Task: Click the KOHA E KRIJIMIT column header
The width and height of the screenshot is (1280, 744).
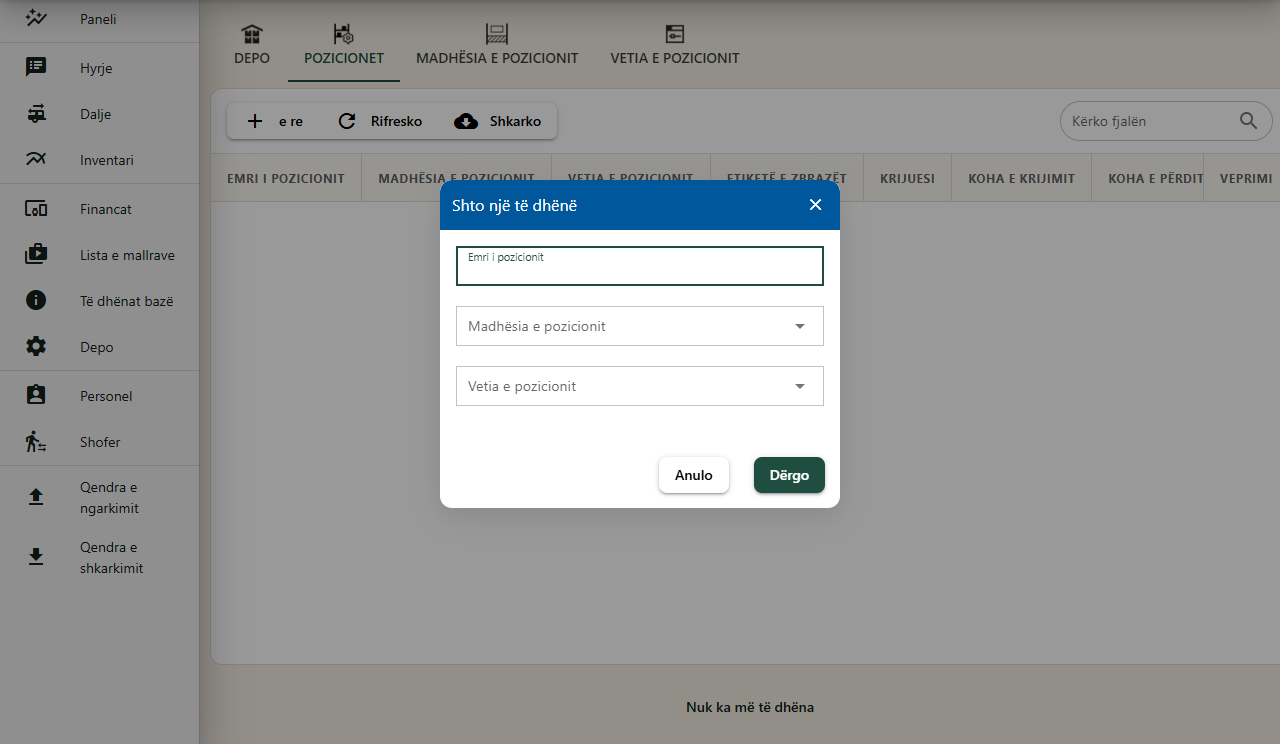Action: click(1021, 178)
